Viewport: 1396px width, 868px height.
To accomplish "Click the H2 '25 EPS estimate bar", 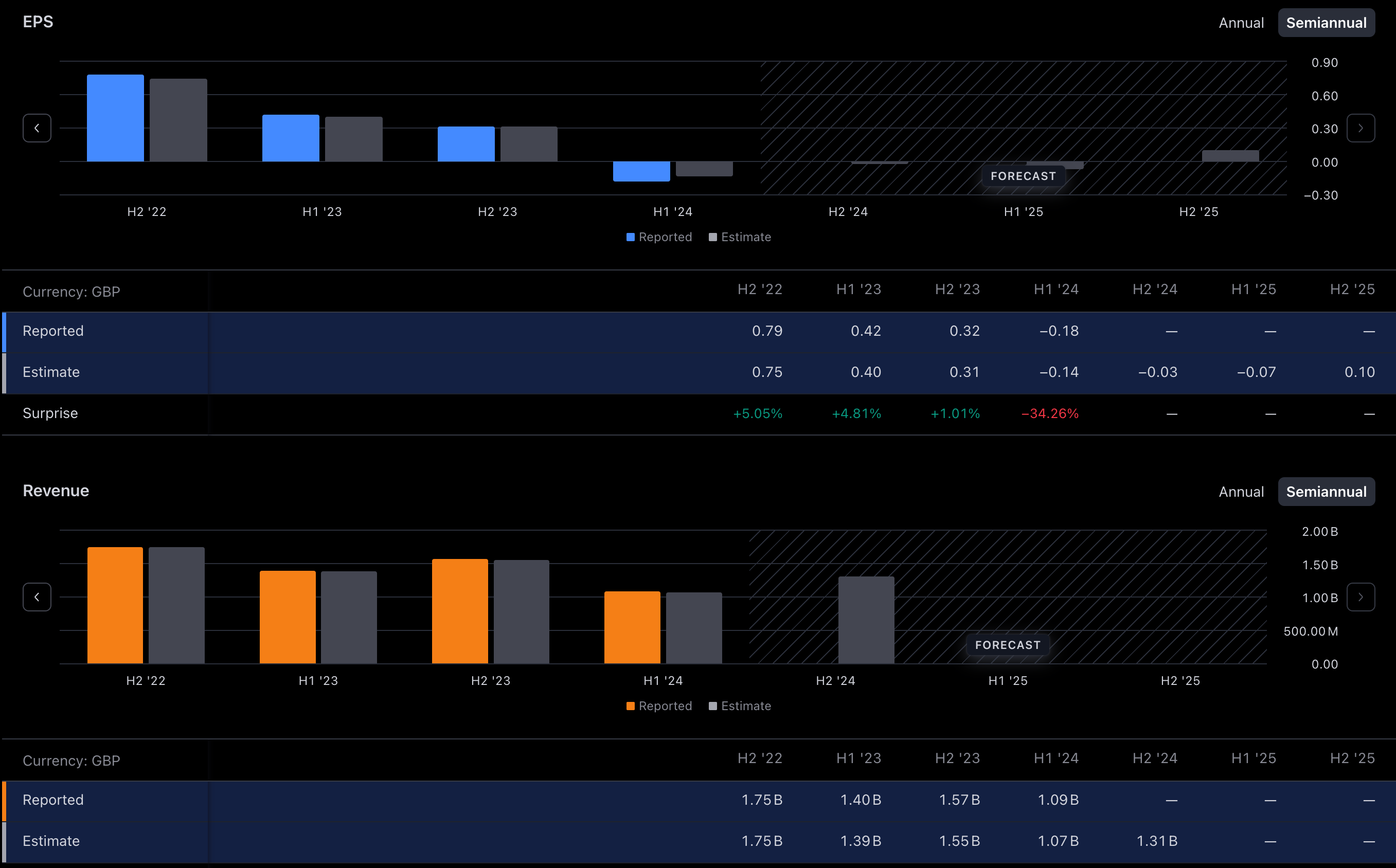I will tap(1230, 156).
